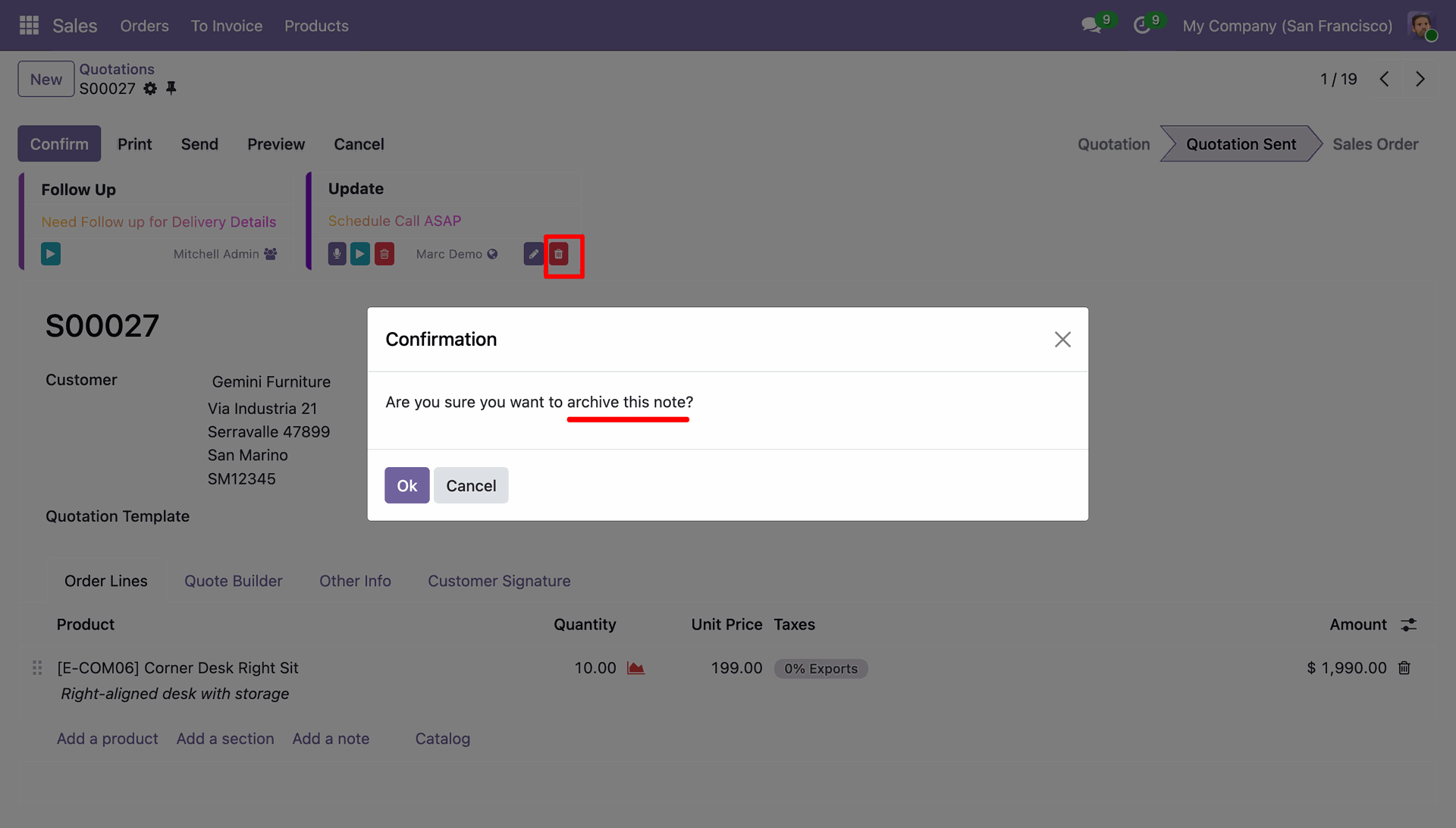Delete the Corner Desk order line via its trash icon
Viewport: 1456px width, 828px height.
click(x=1404, y=668)
